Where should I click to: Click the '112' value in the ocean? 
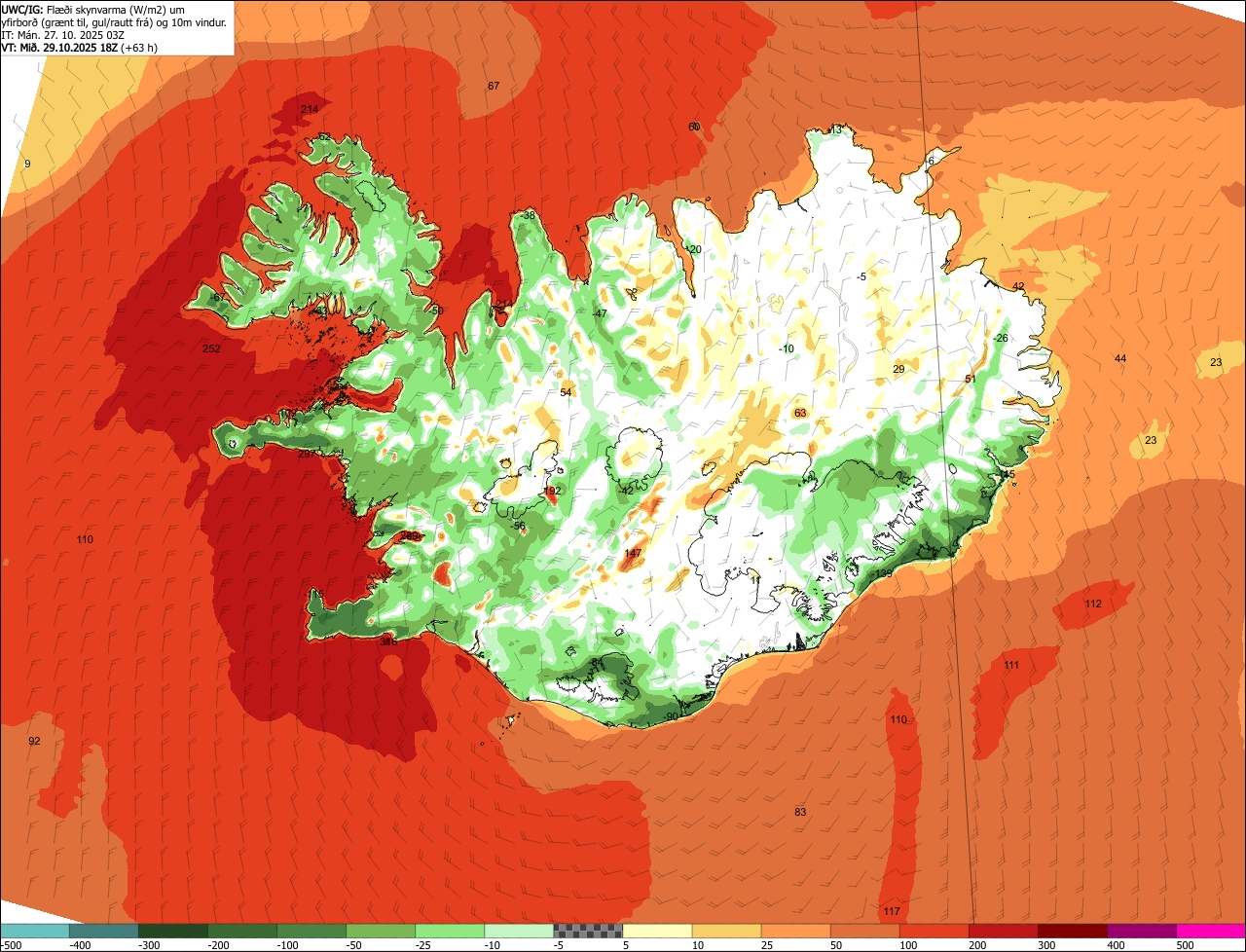(1093, 604)
